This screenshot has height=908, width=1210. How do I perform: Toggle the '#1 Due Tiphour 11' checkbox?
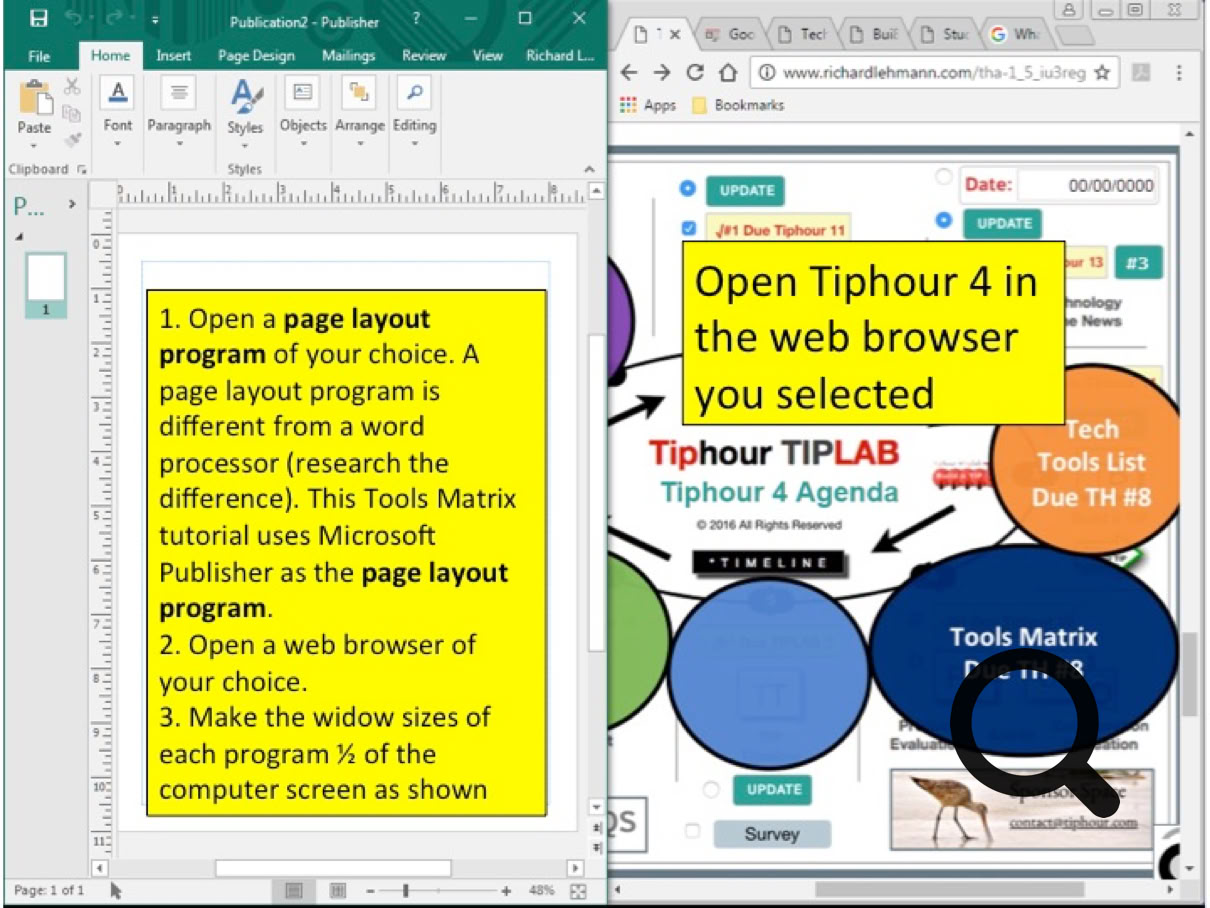tap(688, 229)
